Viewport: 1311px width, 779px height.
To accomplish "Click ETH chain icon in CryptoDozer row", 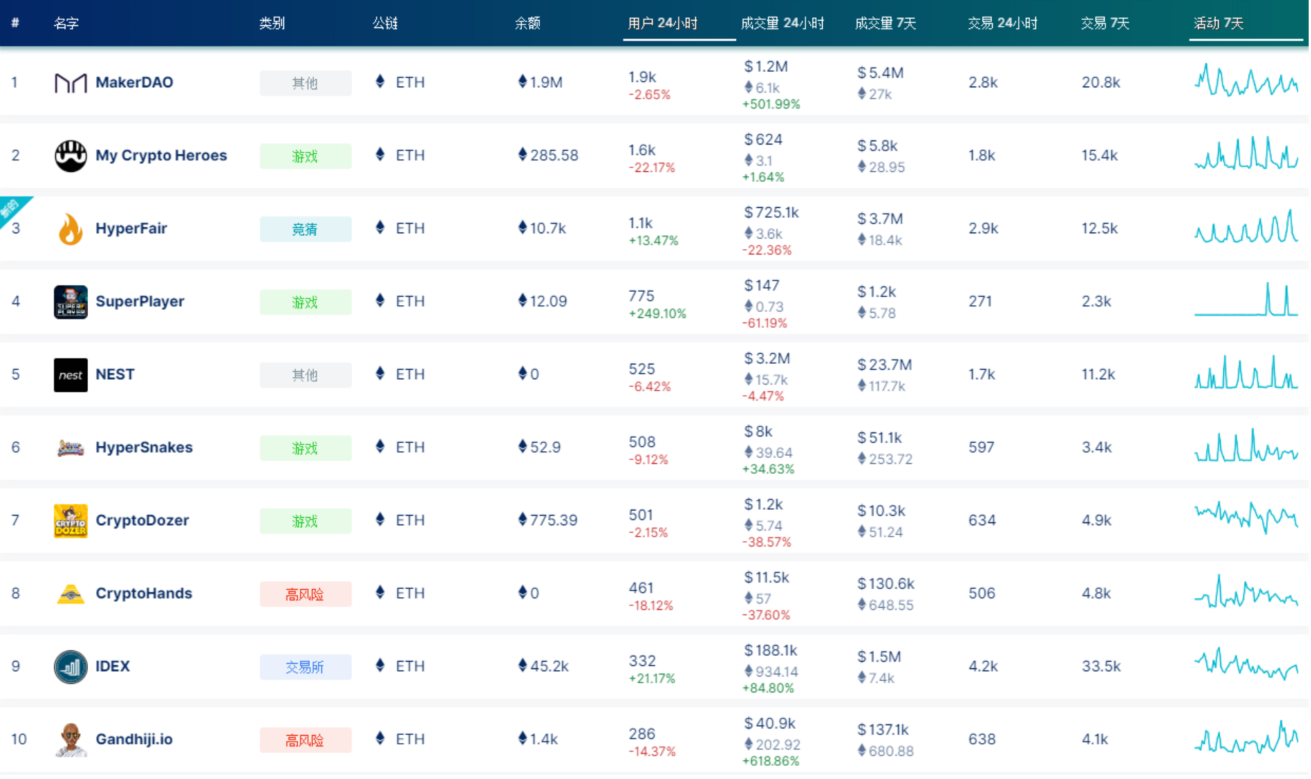I will 380,520.
